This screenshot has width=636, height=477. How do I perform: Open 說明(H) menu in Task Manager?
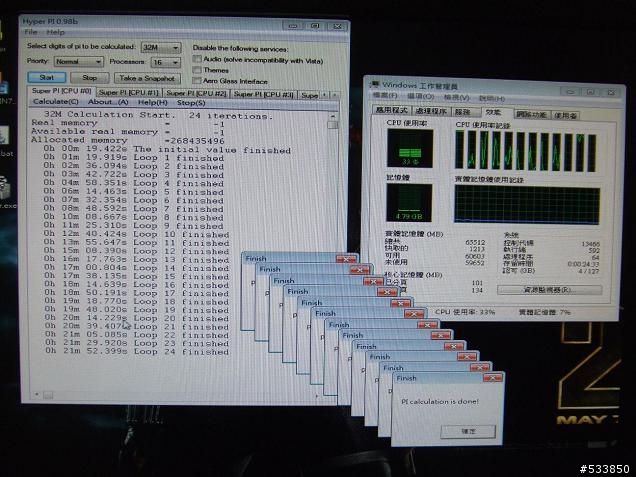(492, 98)
